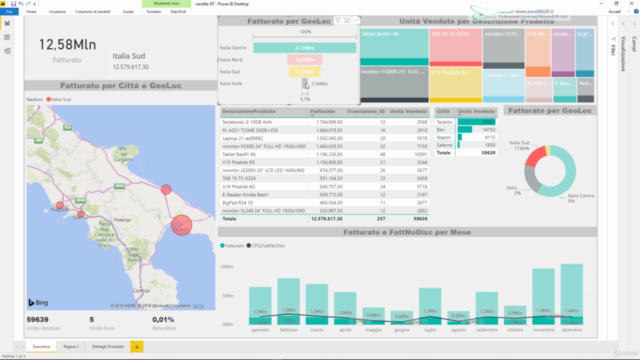Viewport: 640px width, 360px height.
Task: Open the Data view in the sidebar
Action: (7, 37)
